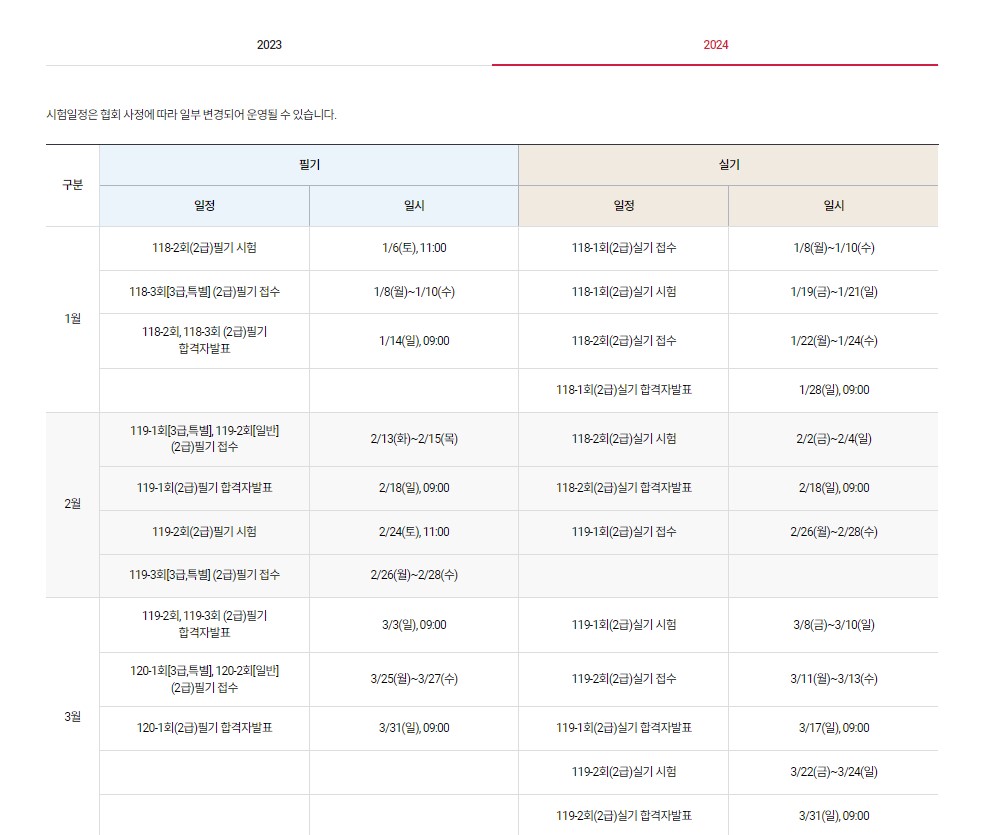This screenshot has height=835, width=998.
Task: Click the 119-2회(2급)필기 시험 entry
Action: (203, 532)
